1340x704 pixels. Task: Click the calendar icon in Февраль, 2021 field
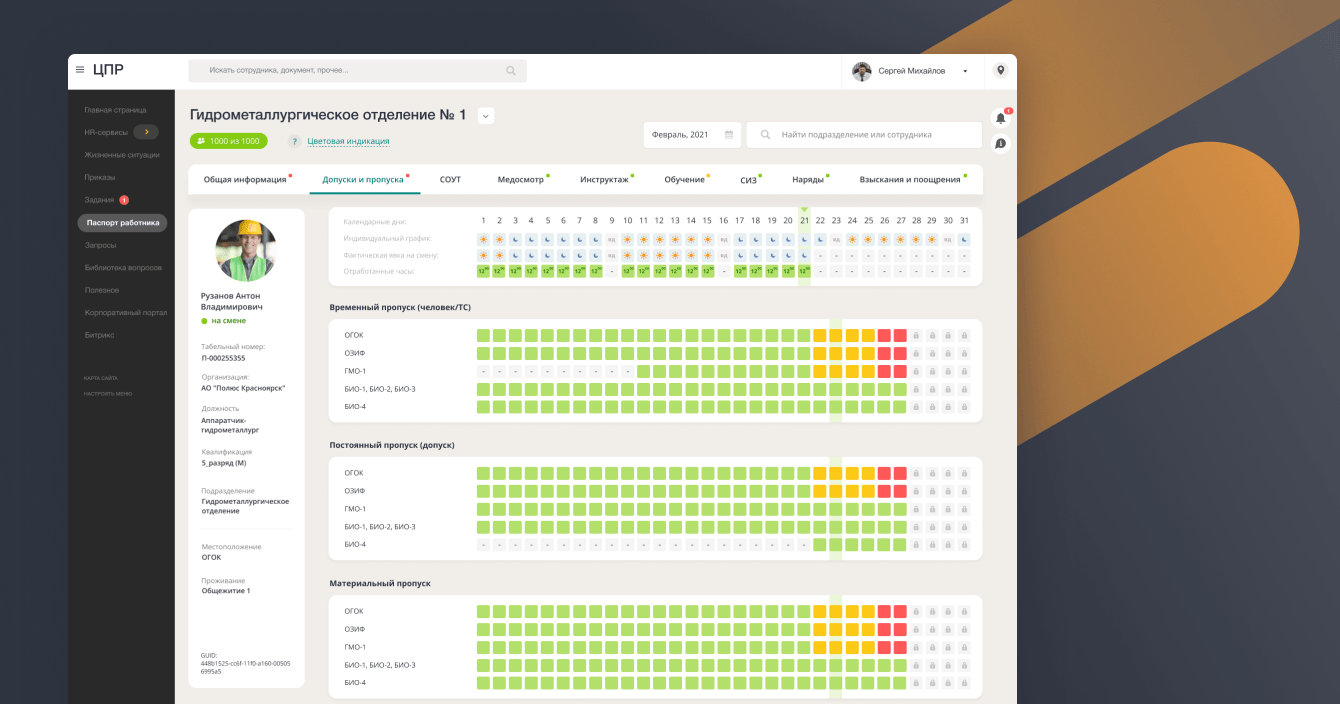729,135
